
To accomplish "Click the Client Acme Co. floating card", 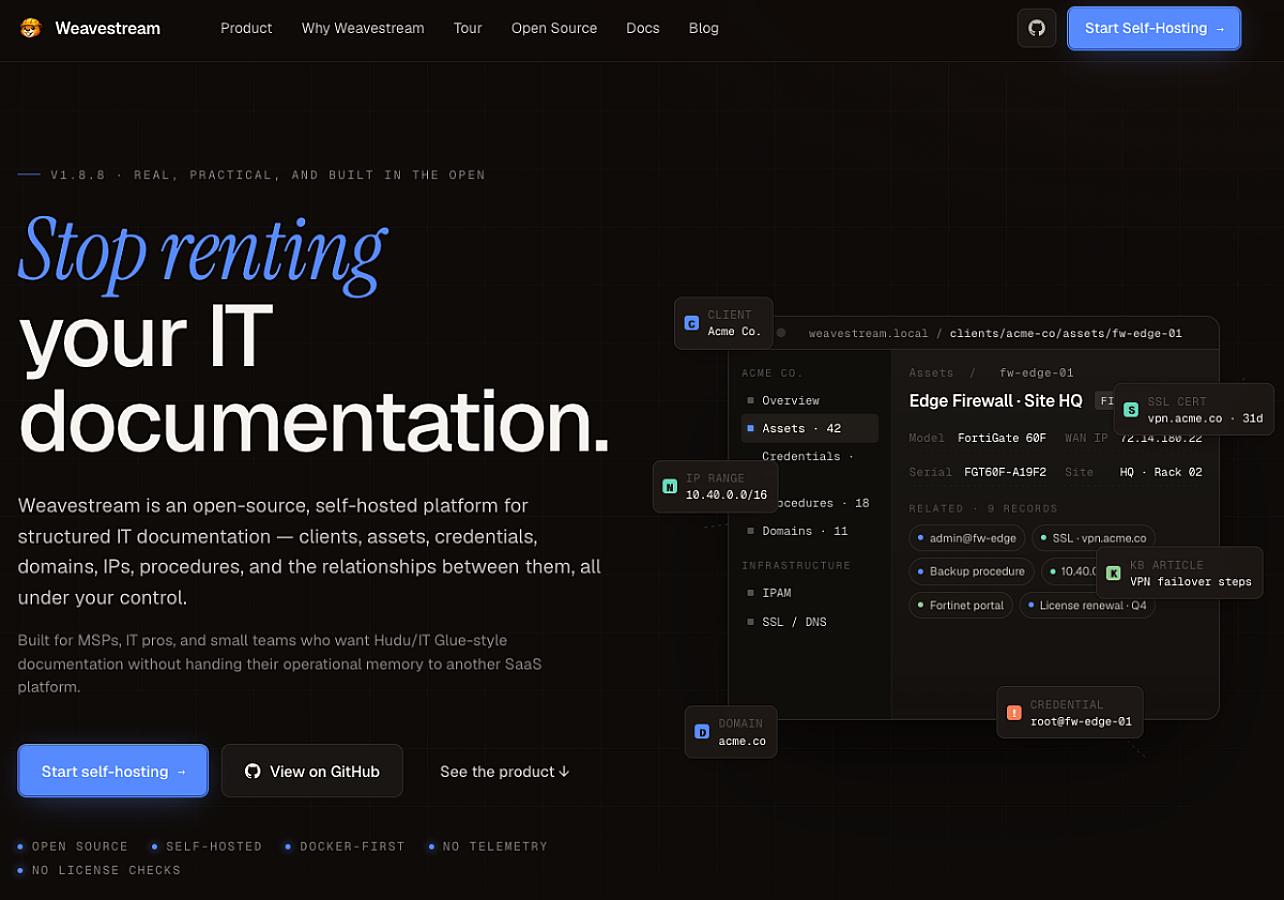I will point(724,323).
